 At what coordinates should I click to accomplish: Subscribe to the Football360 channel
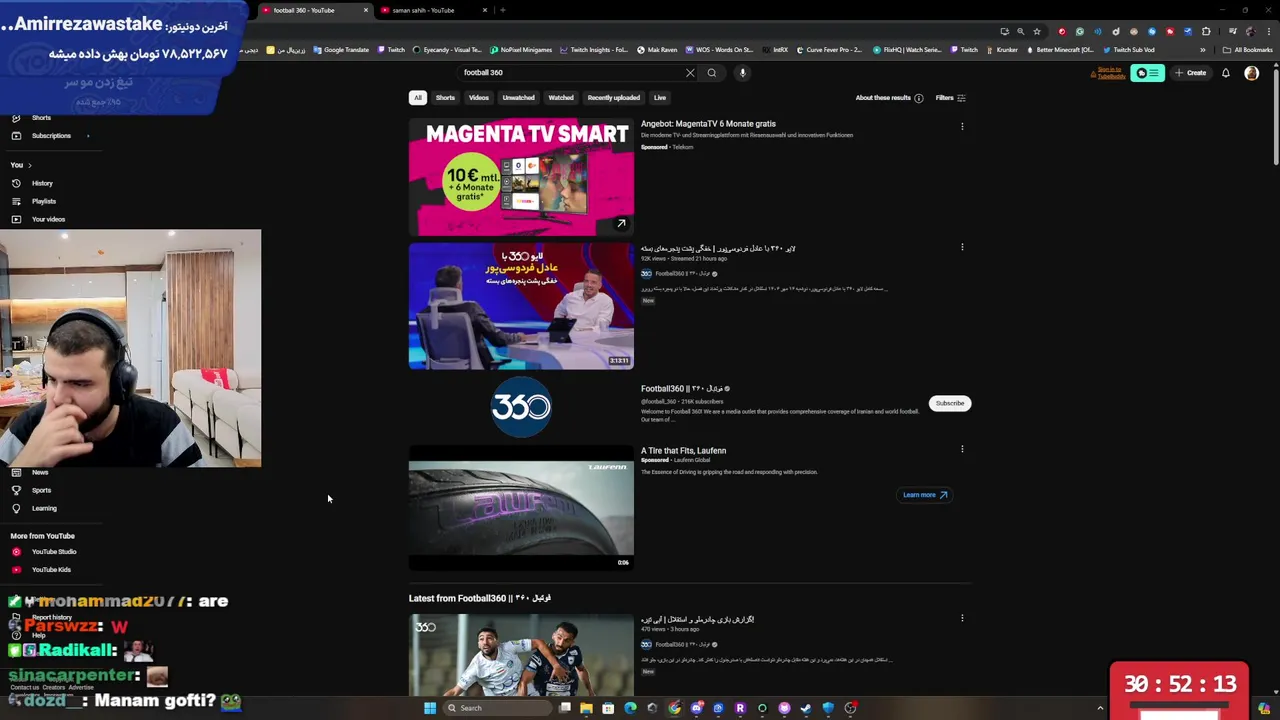click(950, 403)
